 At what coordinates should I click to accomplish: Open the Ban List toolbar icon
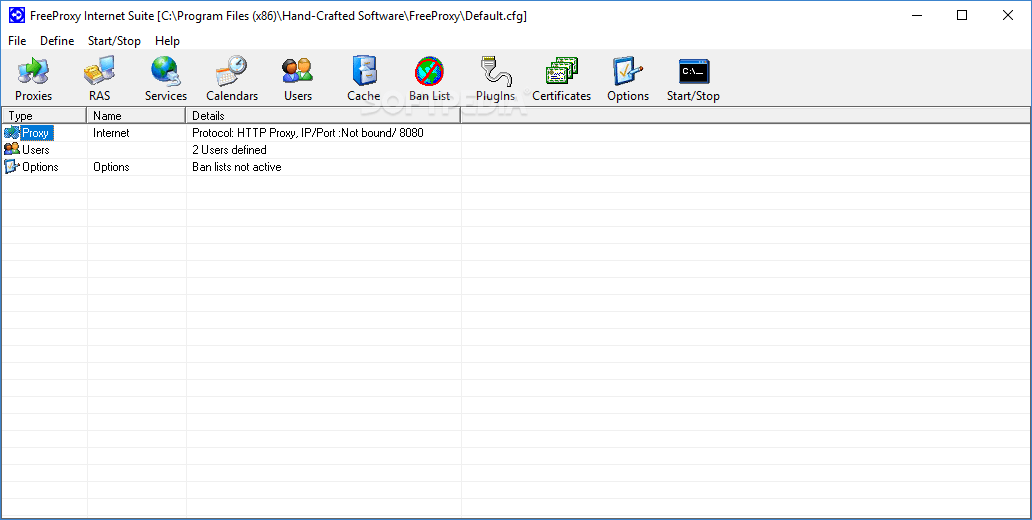(x=429, y=71)
